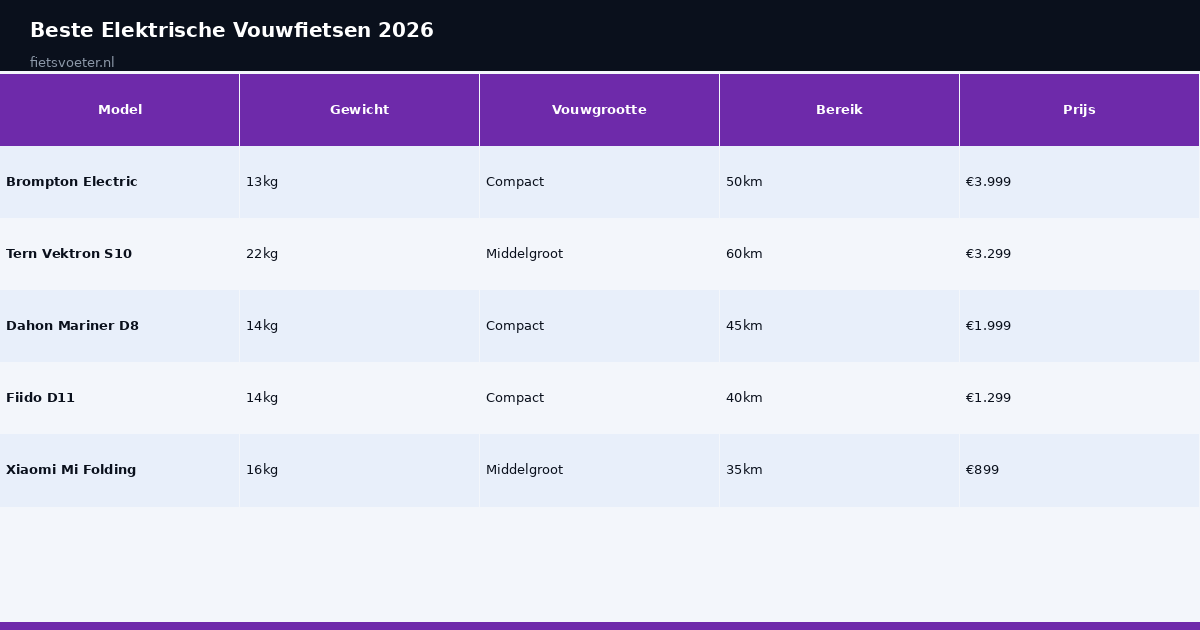The width and height of the screenshot is (1200, 630).
Task: Click the €3.299 price
Action: point(988,254)
